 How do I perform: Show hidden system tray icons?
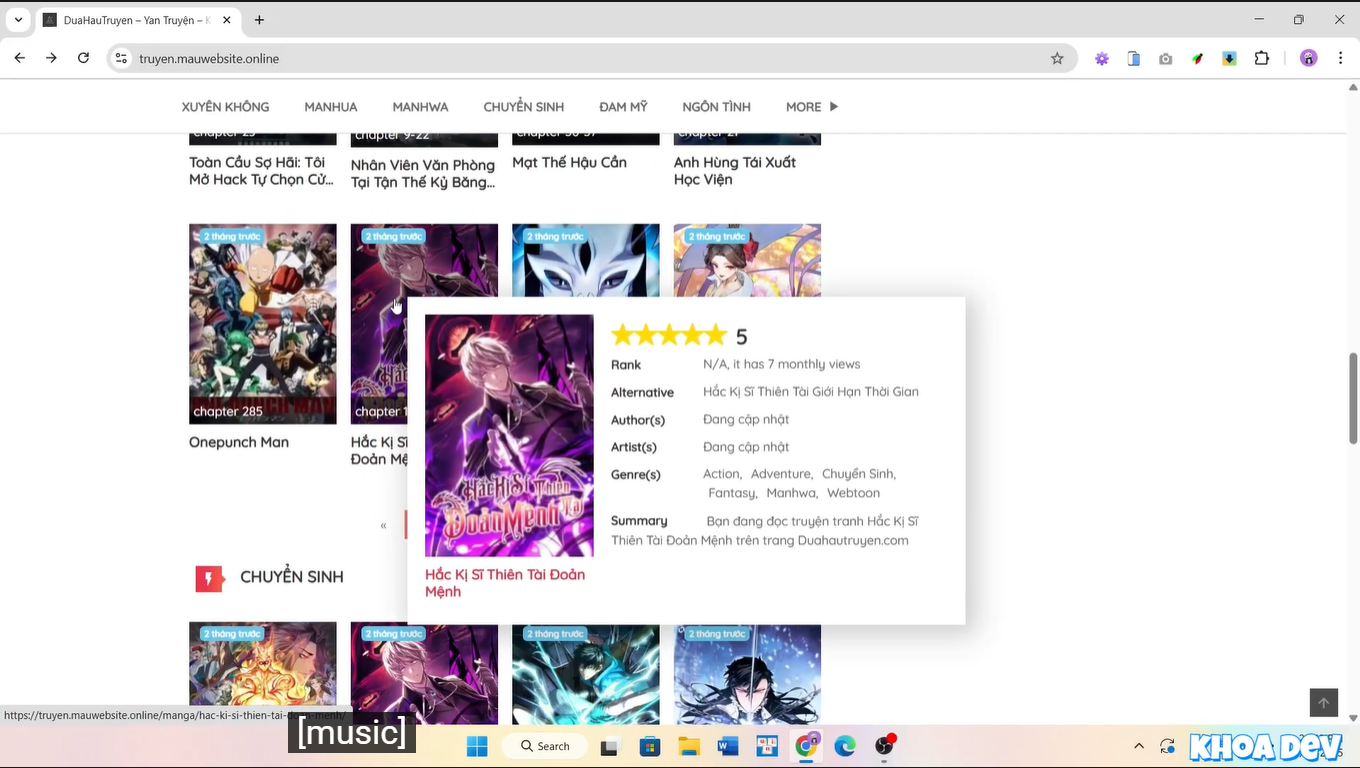click(x=1139, y=746)
